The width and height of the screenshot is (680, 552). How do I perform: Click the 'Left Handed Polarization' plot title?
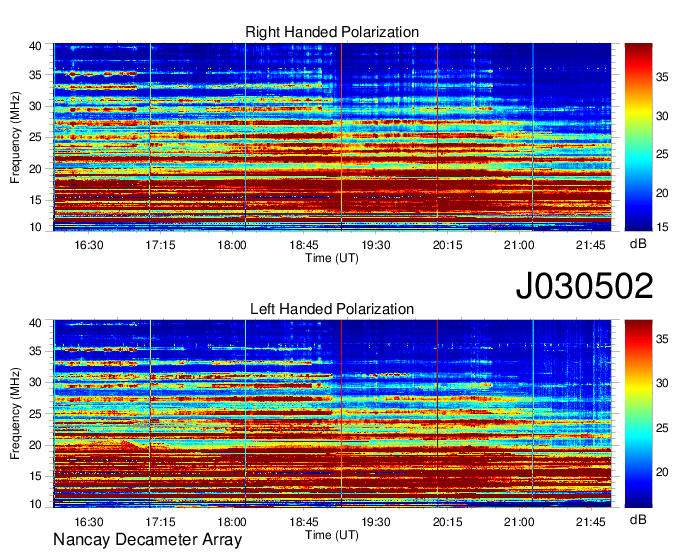point(332,309)
